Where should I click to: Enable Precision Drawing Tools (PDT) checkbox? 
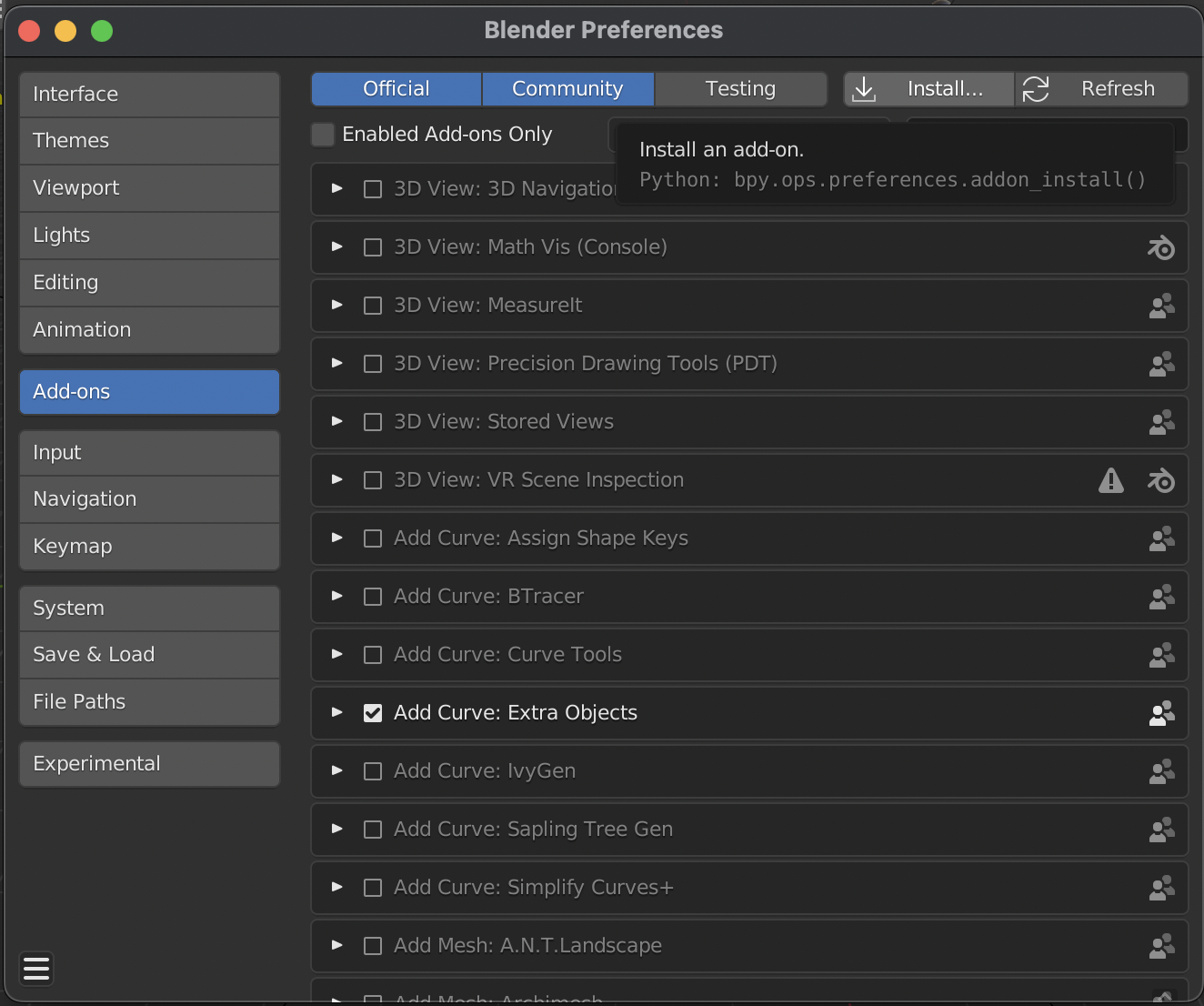373,364
